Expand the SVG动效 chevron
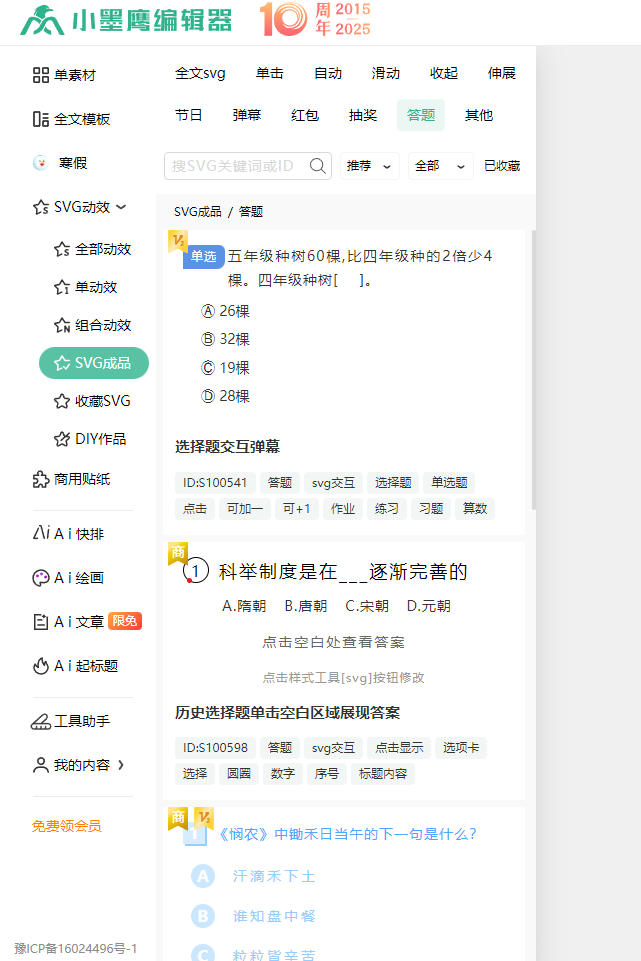Screen dimensions: 641x961 point(121,207)
